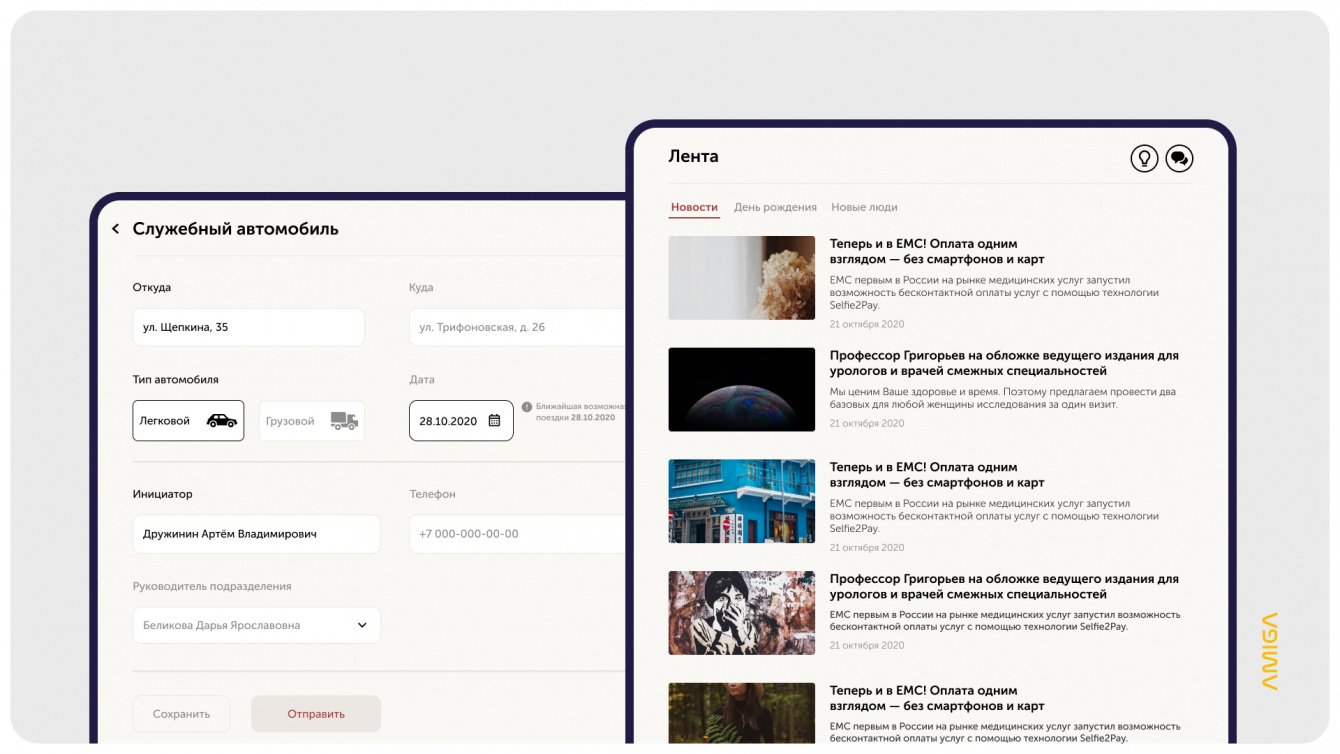Viewport: 1340px width, 754px height.
Task: Open the lightbulb ideas icon in Лента
Action: click(x=1144, y=158)
